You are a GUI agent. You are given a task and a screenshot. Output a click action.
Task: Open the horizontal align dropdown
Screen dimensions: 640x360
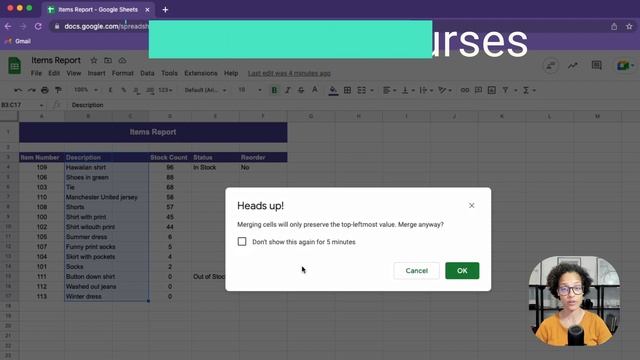(389, 90)
